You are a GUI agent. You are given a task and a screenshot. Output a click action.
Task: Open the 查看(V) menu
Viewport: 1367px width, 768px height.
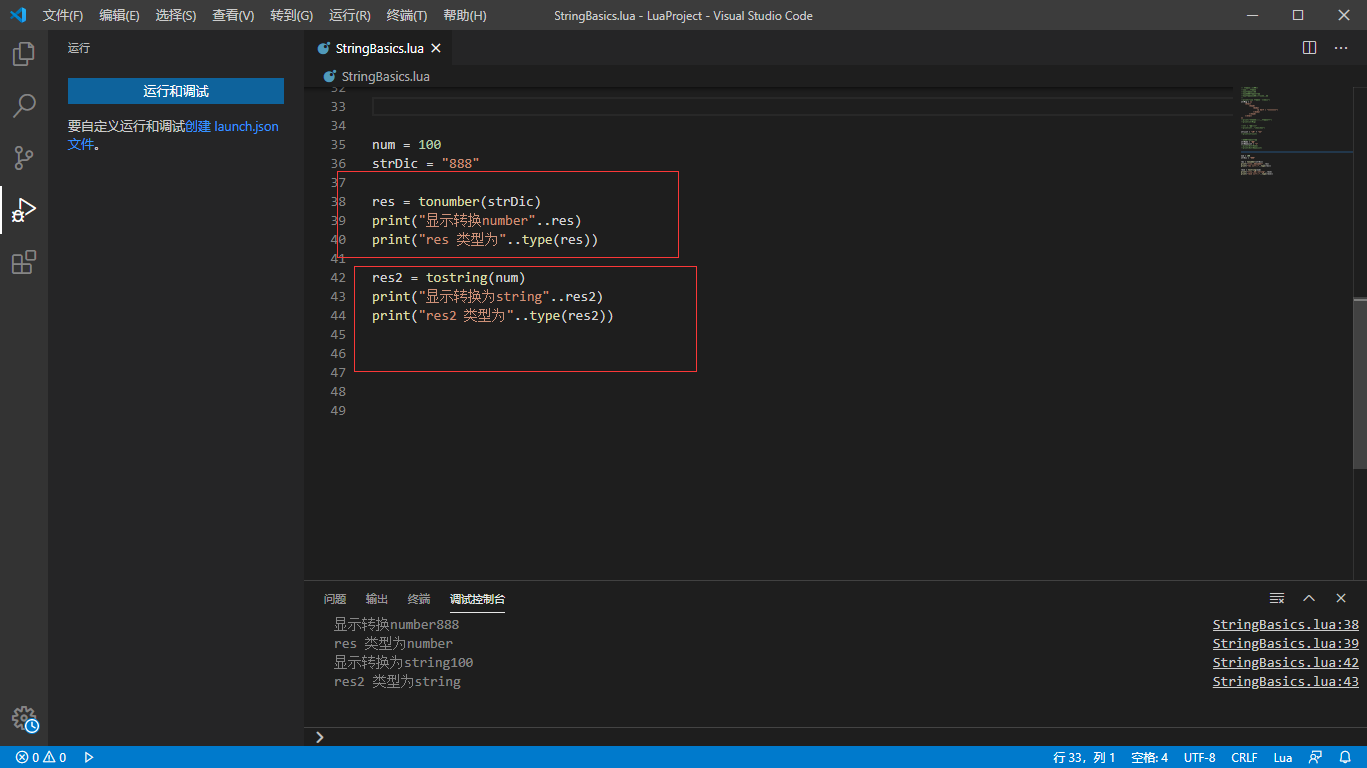[233, 16]
